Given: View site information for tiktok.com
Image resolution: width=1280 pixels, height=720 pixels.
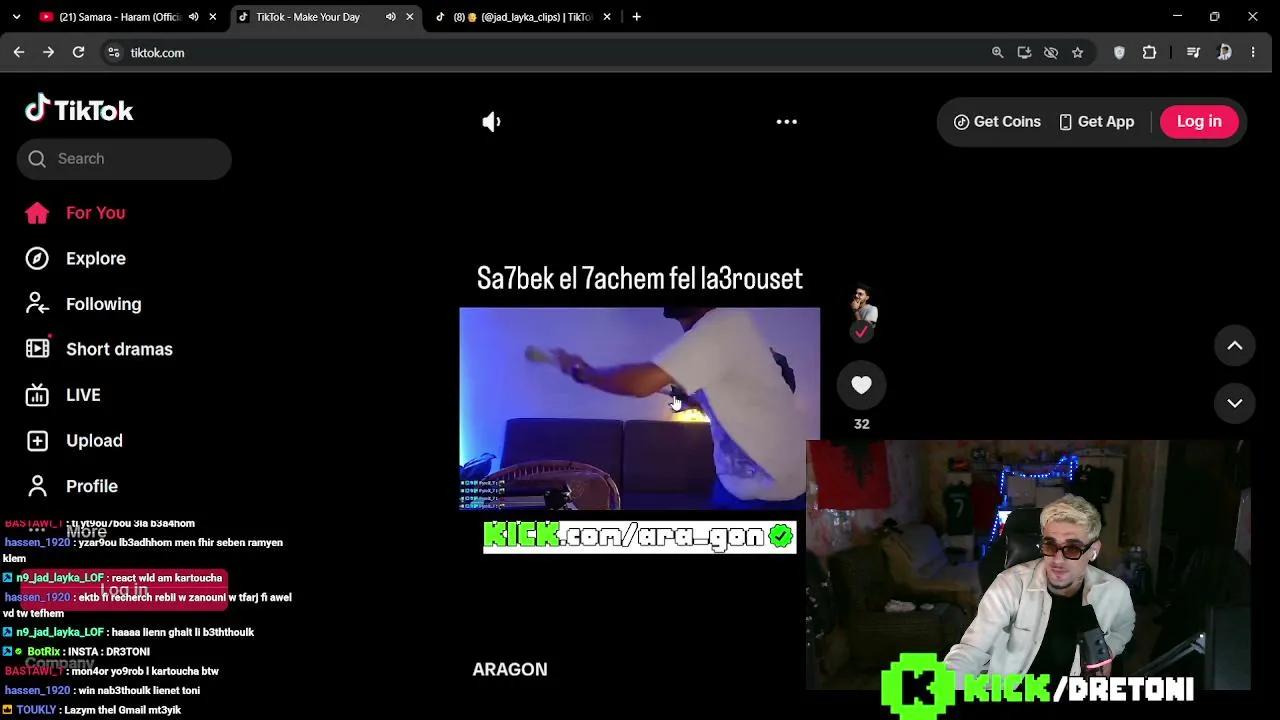Looking at the screenshot, I should point(114,53).
